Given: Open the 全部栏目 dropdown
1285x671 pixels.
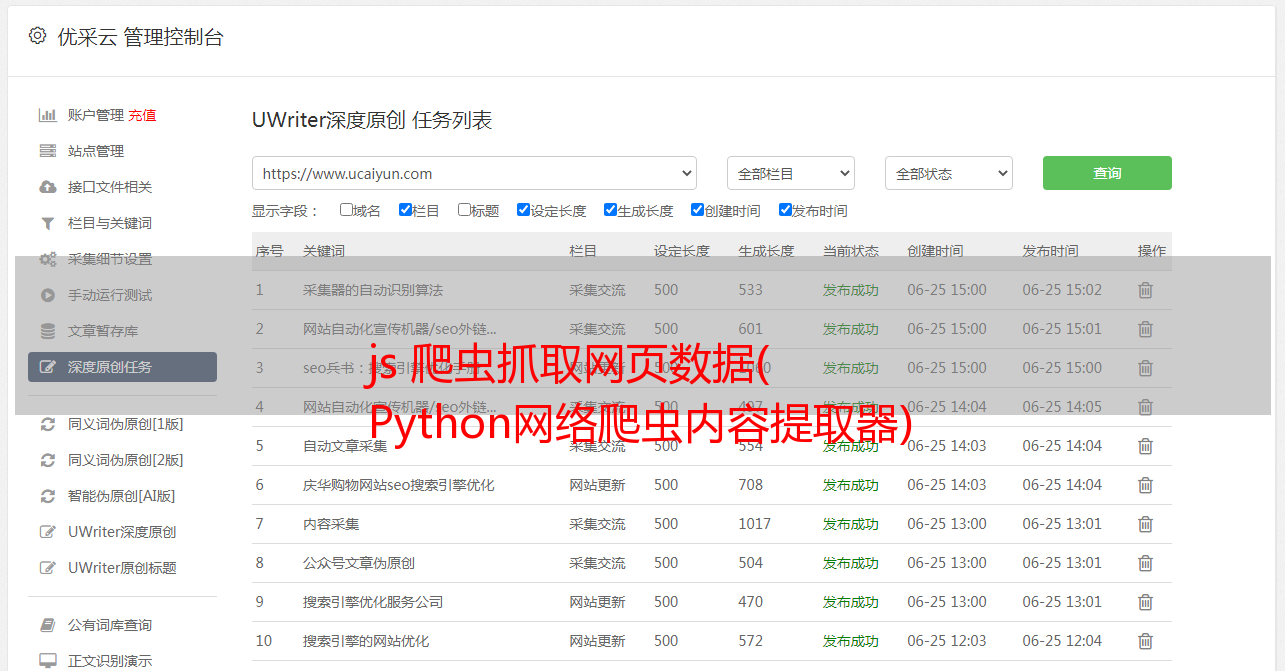Looking at the screenshot, I should pyautogui.click(x=790, y=173).
